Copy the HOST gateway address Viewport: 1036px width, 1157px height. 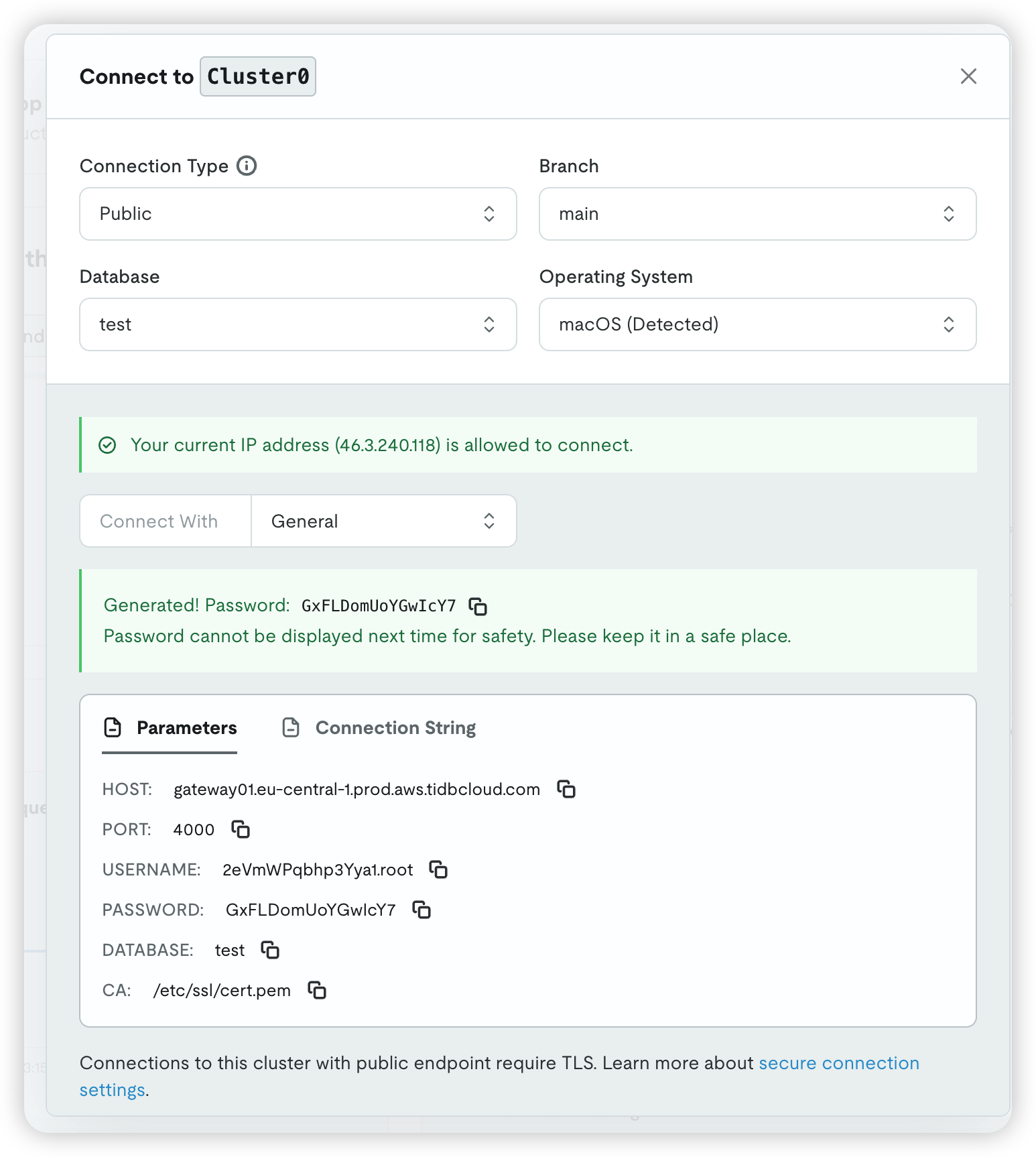click(x=566, y=789)
